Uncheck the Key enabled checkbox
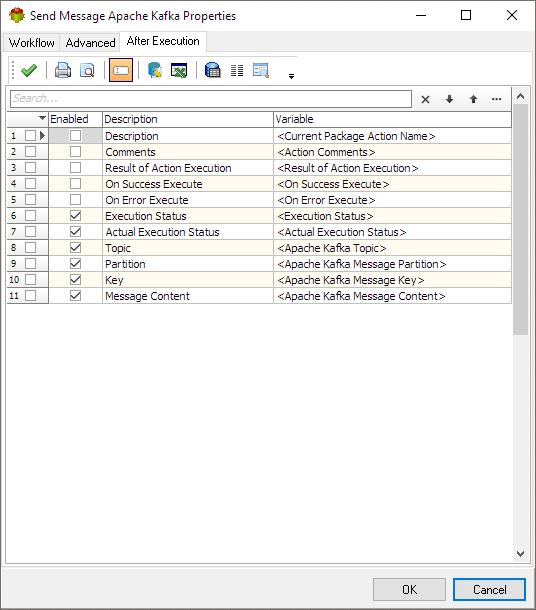This screenshot has height=610, width=536. coord(75,279)
